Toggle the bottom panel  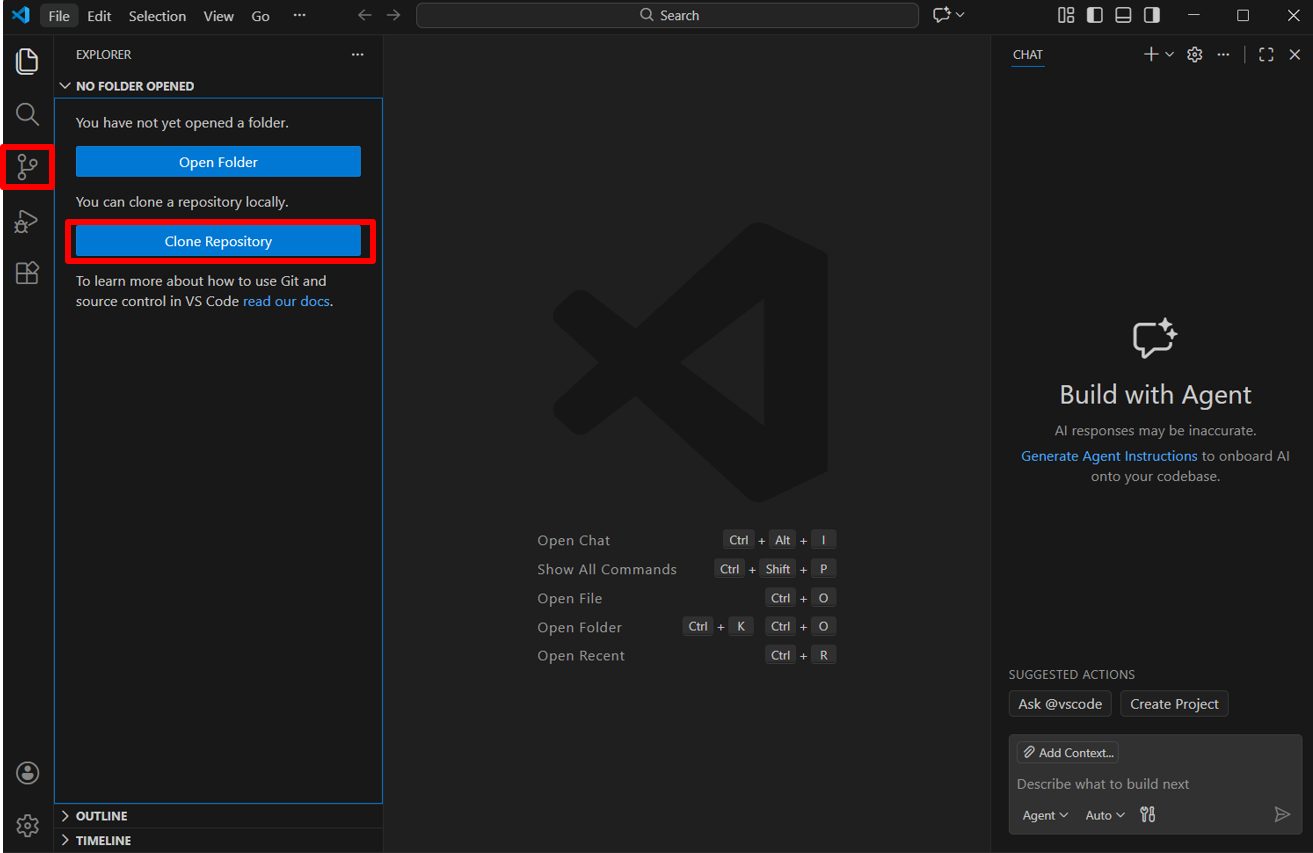click(x=1124, y=15)
